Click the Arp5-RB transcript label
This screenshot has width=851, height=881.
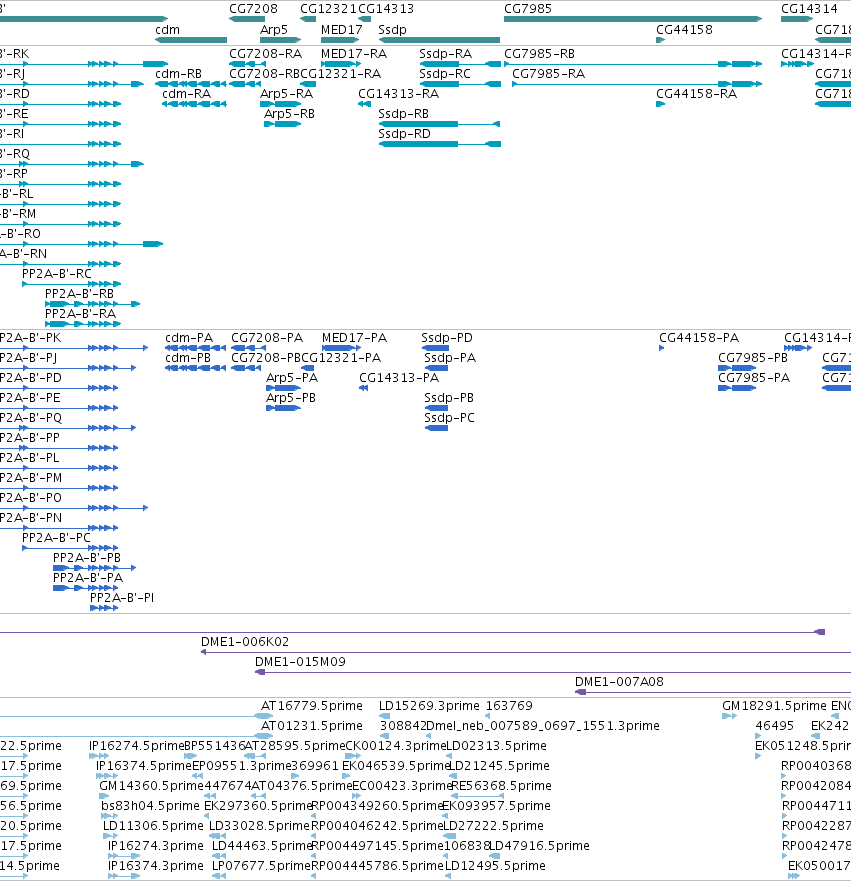coord(289,114)
